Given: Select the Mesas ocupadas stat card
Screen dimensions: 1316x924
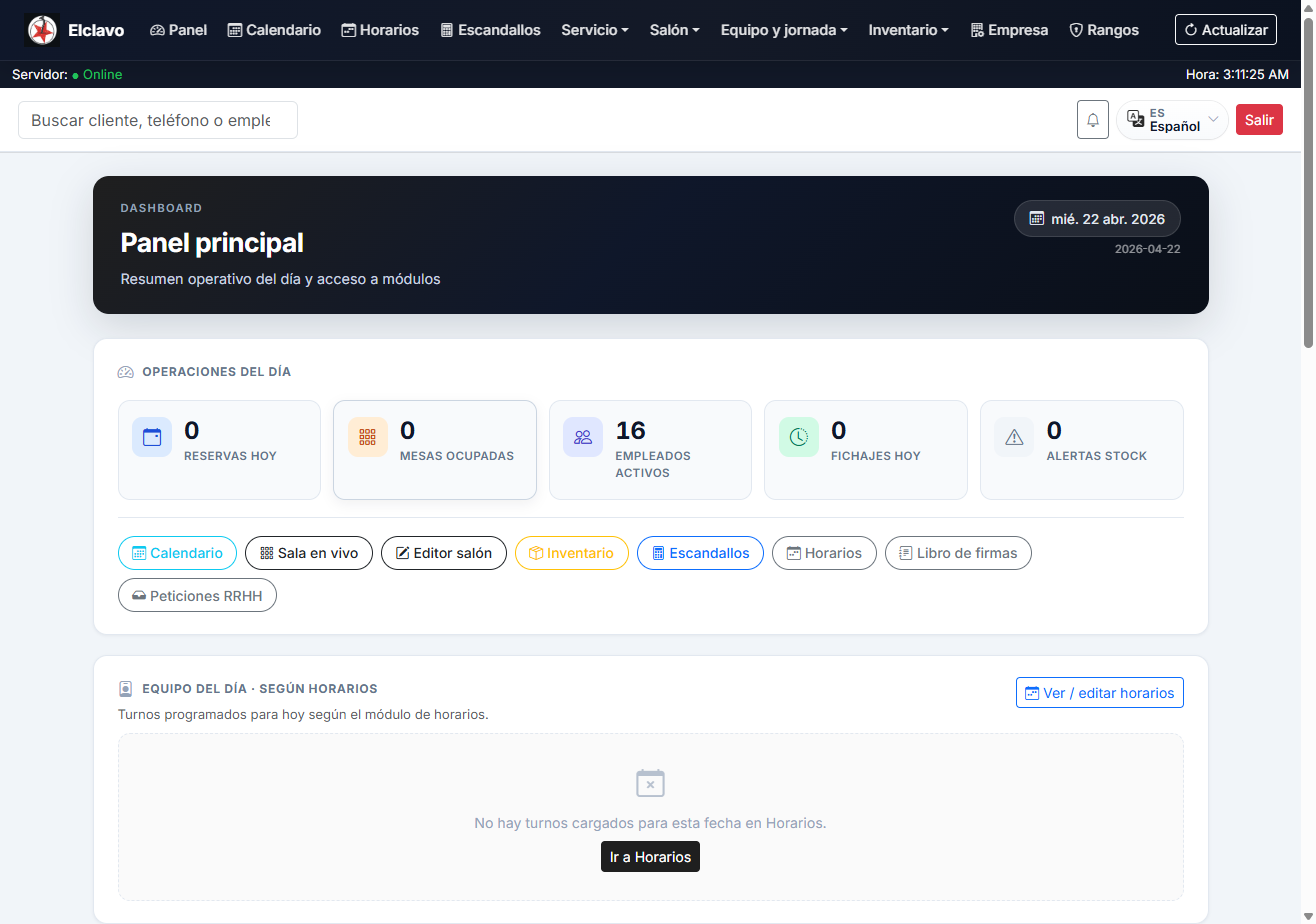Looking at the screenshot, I should 435,450.
